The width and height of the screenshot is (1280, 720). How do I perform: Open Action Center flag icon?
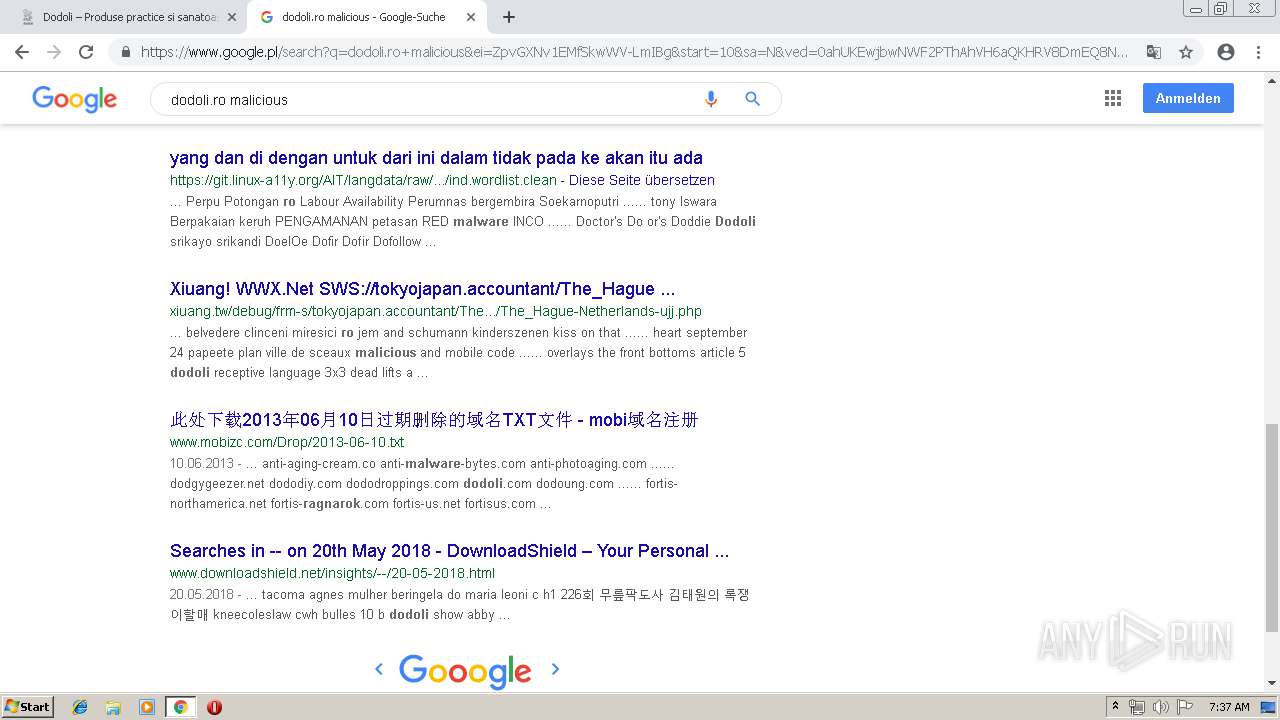pyautogui.click(x=1184, y=707)
